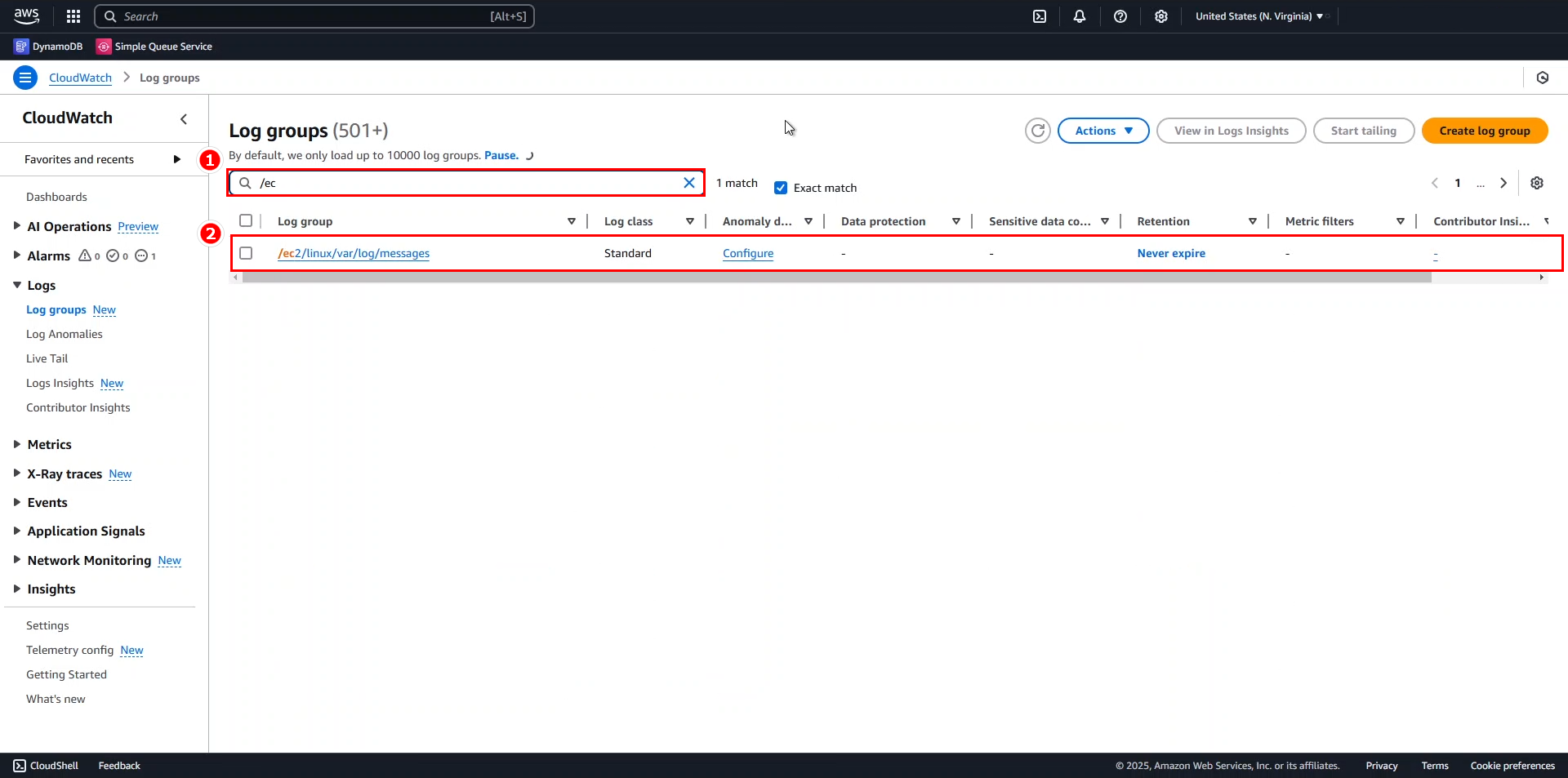1568x778 pixels.
Task: Clear the log group search filter
Action: pos(689,183)
